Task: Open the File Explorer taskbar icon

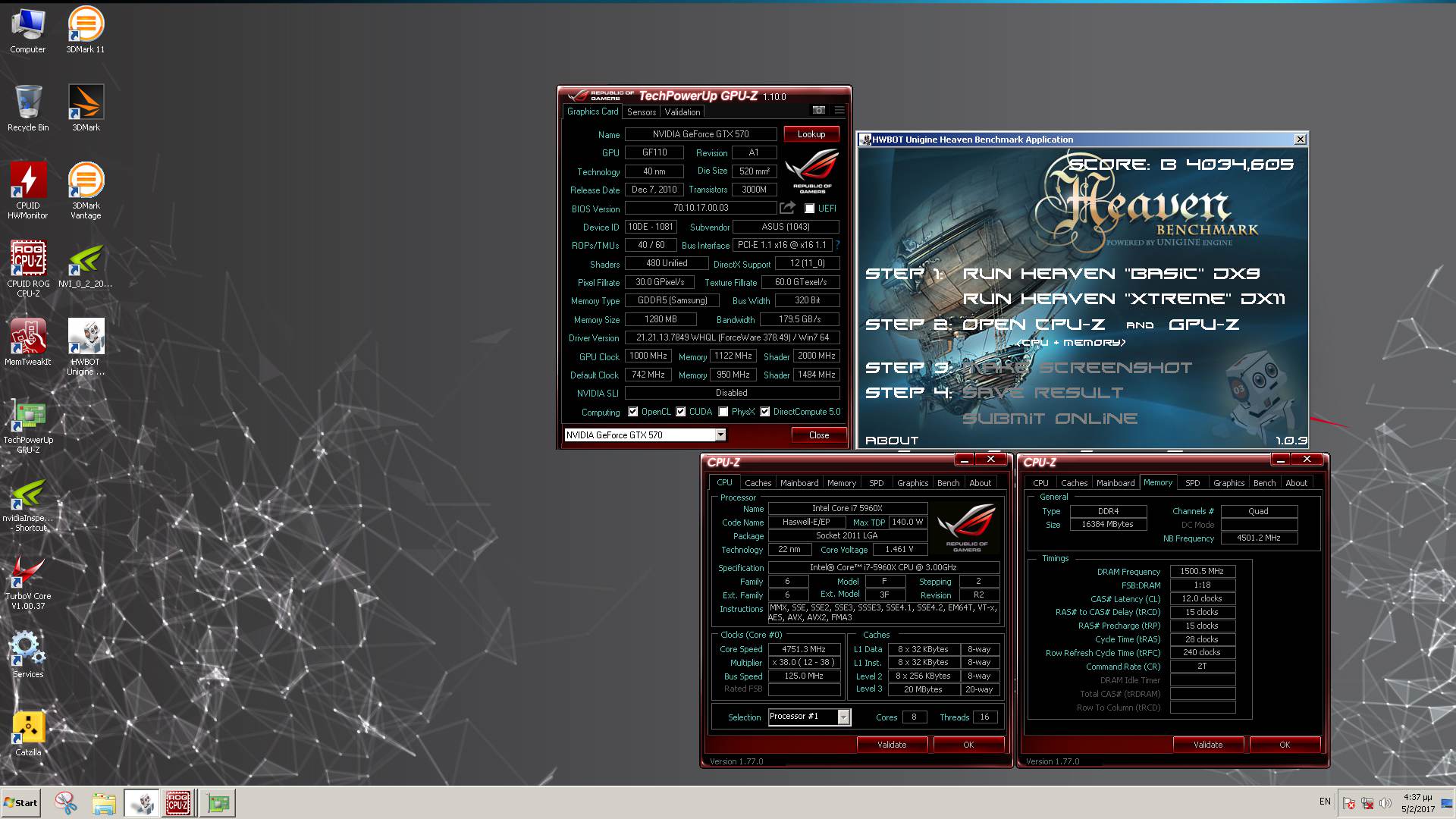Action: point(104,802)
